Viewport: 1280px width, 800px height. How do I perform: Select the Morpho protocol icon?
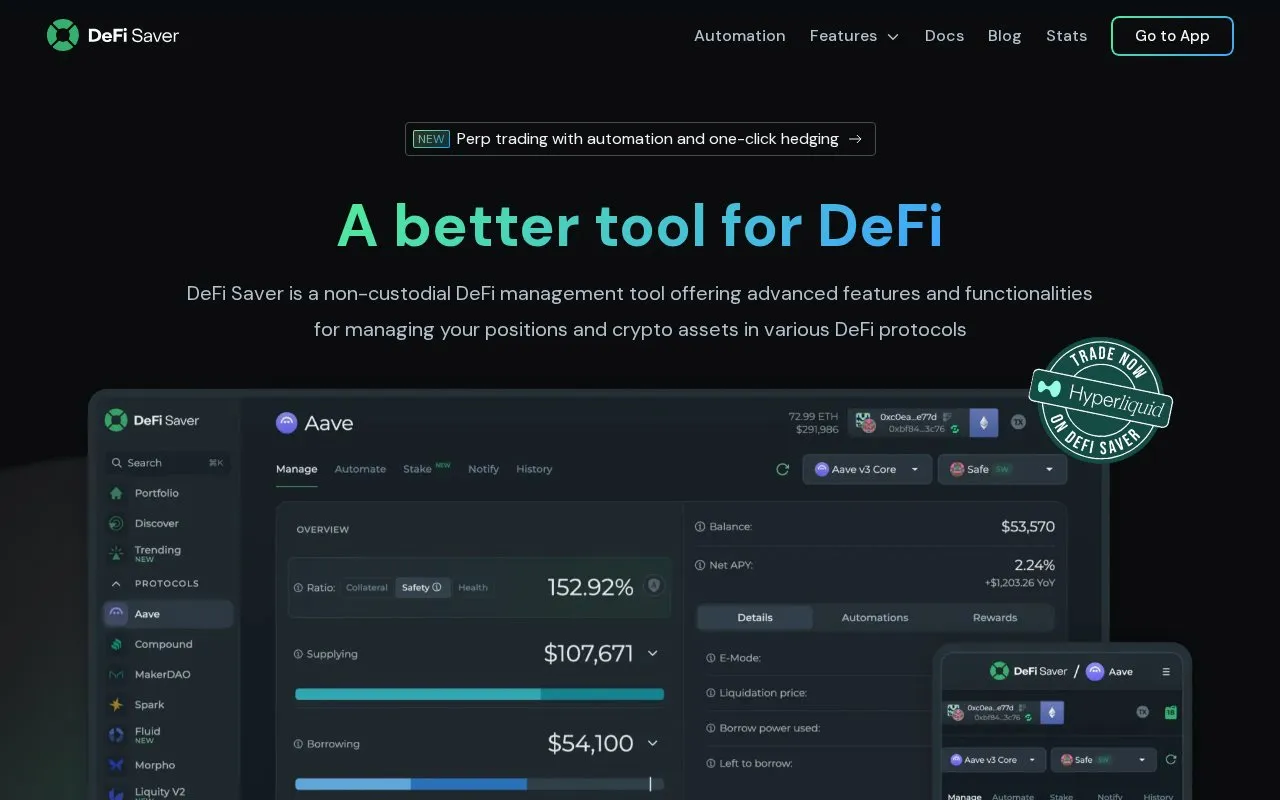116,765
